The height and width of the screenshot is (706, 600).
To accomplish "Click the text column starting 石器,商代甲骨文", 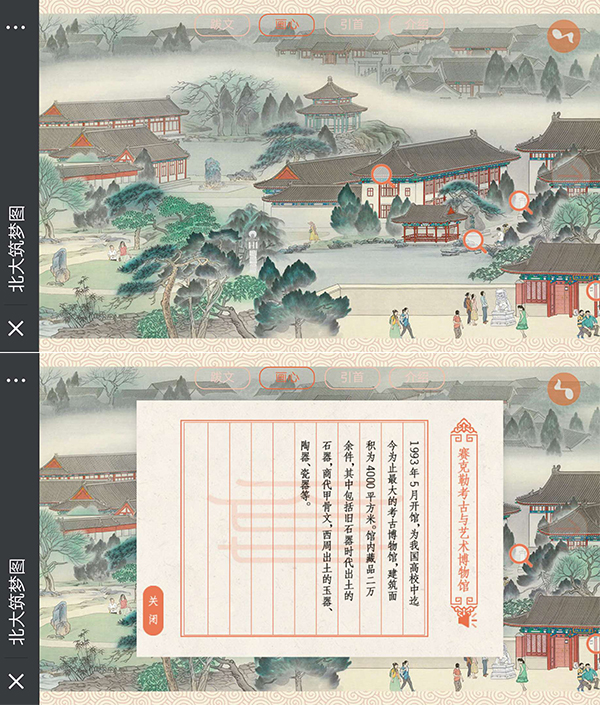I will pyautogui.click(x=327, y=525).
